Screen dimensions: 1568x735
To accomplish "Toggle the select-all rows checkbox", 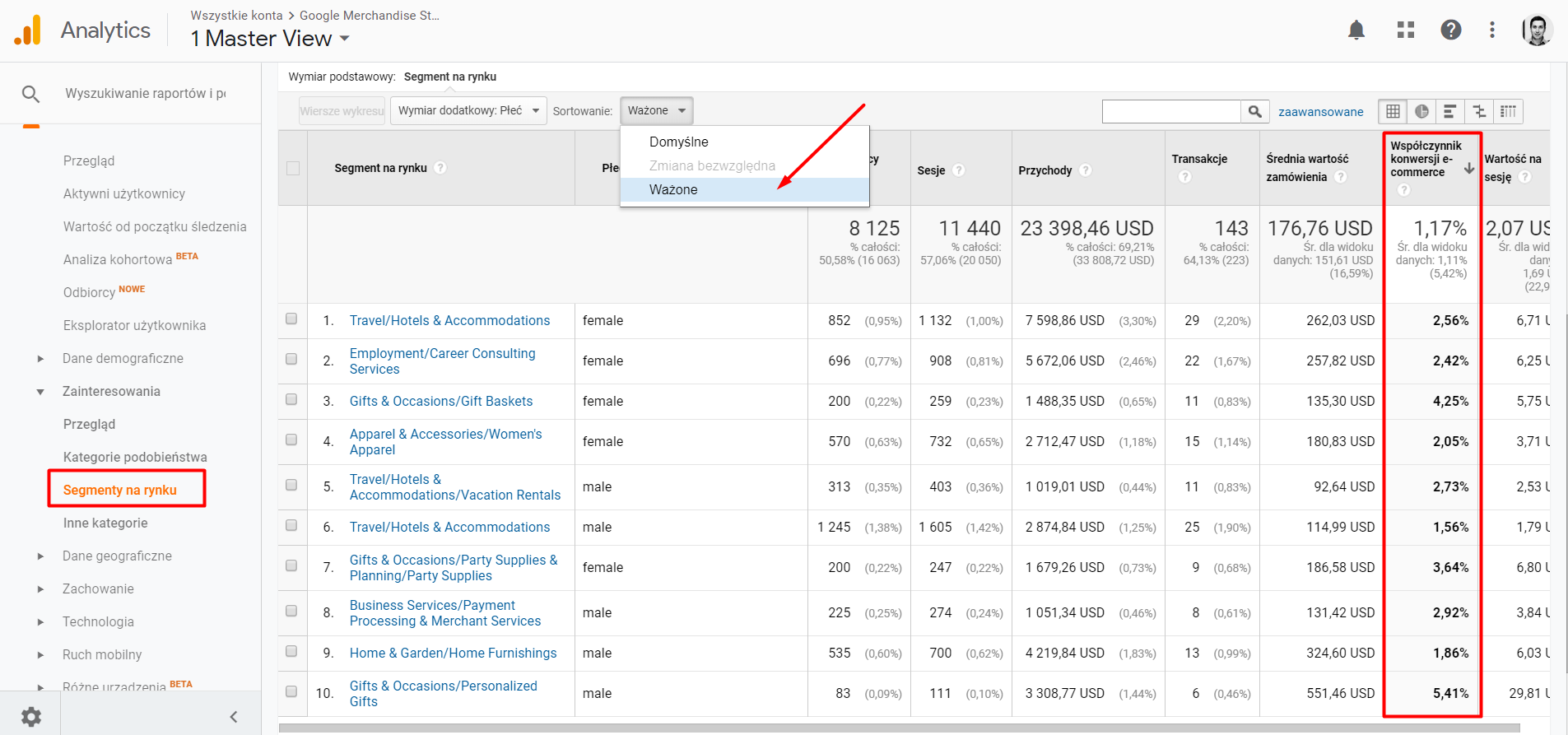I will click(x=293, y=168).
